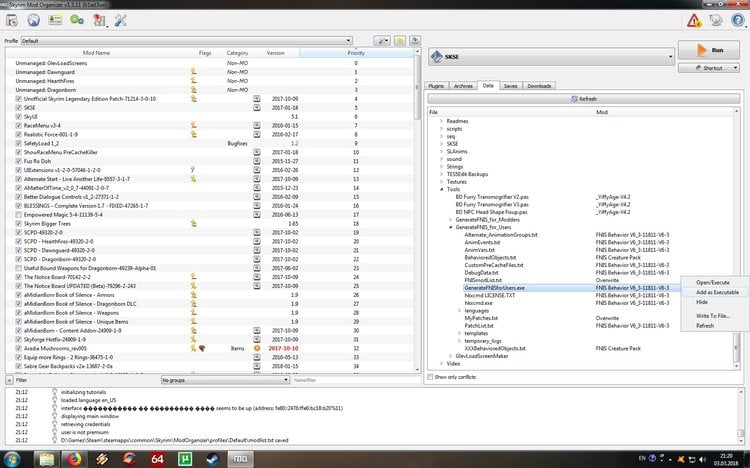Image resolution: width=750 pixels, height=468 pixels.
Task: Sort mod list by Mod Name header
Action: [x=96, y=53]
